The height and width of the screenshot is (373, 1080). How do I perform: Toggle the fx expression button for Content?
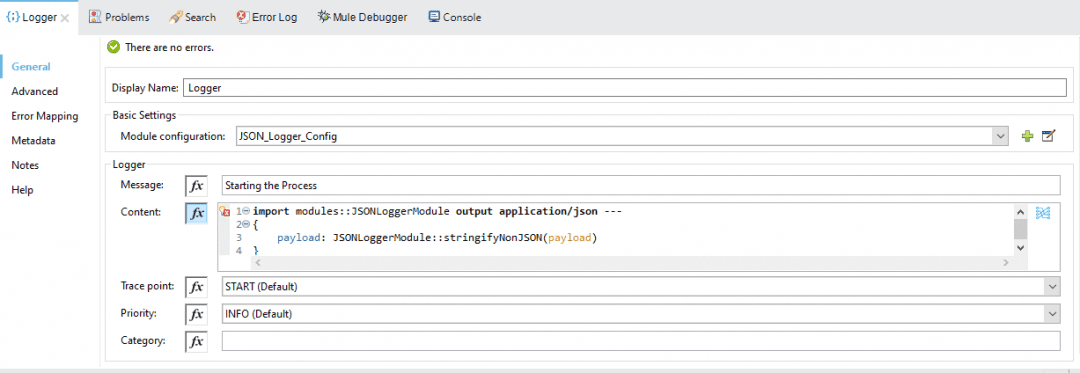[x=196, y=213]
